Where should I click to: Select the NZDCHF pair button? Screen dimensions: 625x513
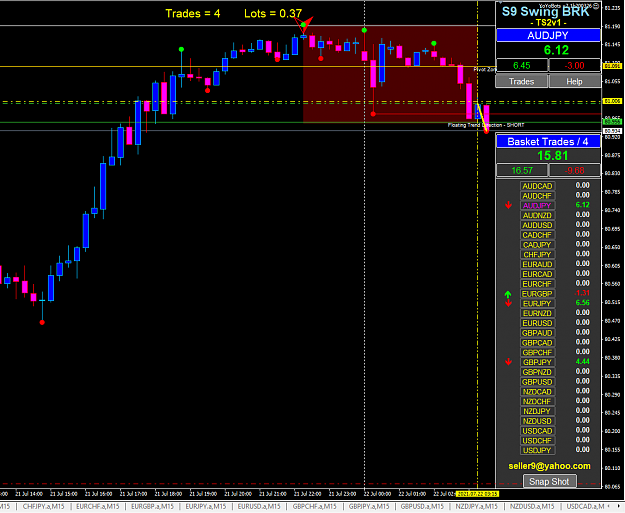[x=537, y=401]
